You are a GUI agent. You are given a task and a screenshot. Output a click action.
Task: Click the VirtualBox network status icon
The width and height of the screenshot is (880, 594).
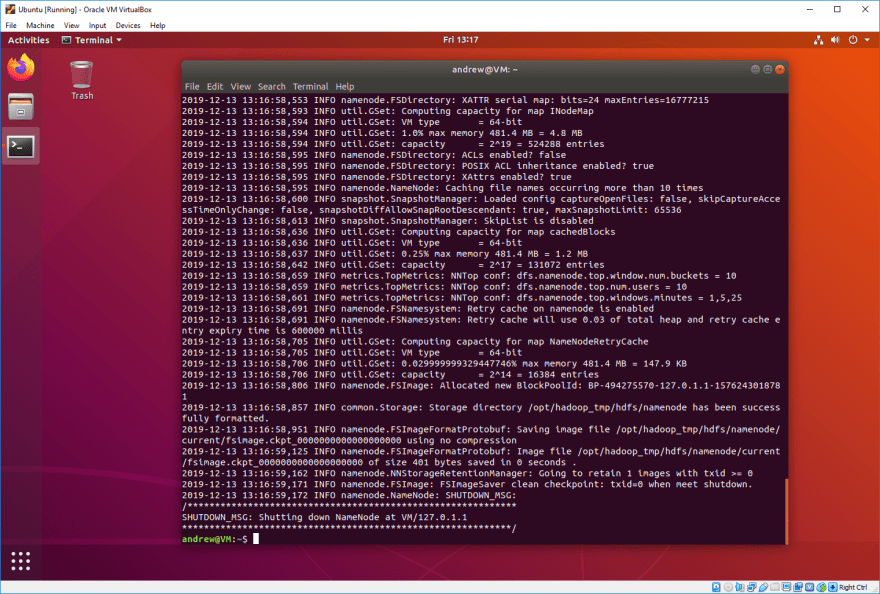[x=752, y=587]
